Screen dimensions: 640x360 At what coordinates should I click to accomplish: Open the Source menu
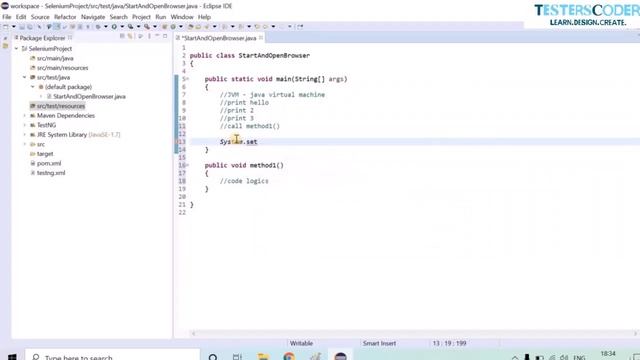pyautogui.click(x=40, y=17)
